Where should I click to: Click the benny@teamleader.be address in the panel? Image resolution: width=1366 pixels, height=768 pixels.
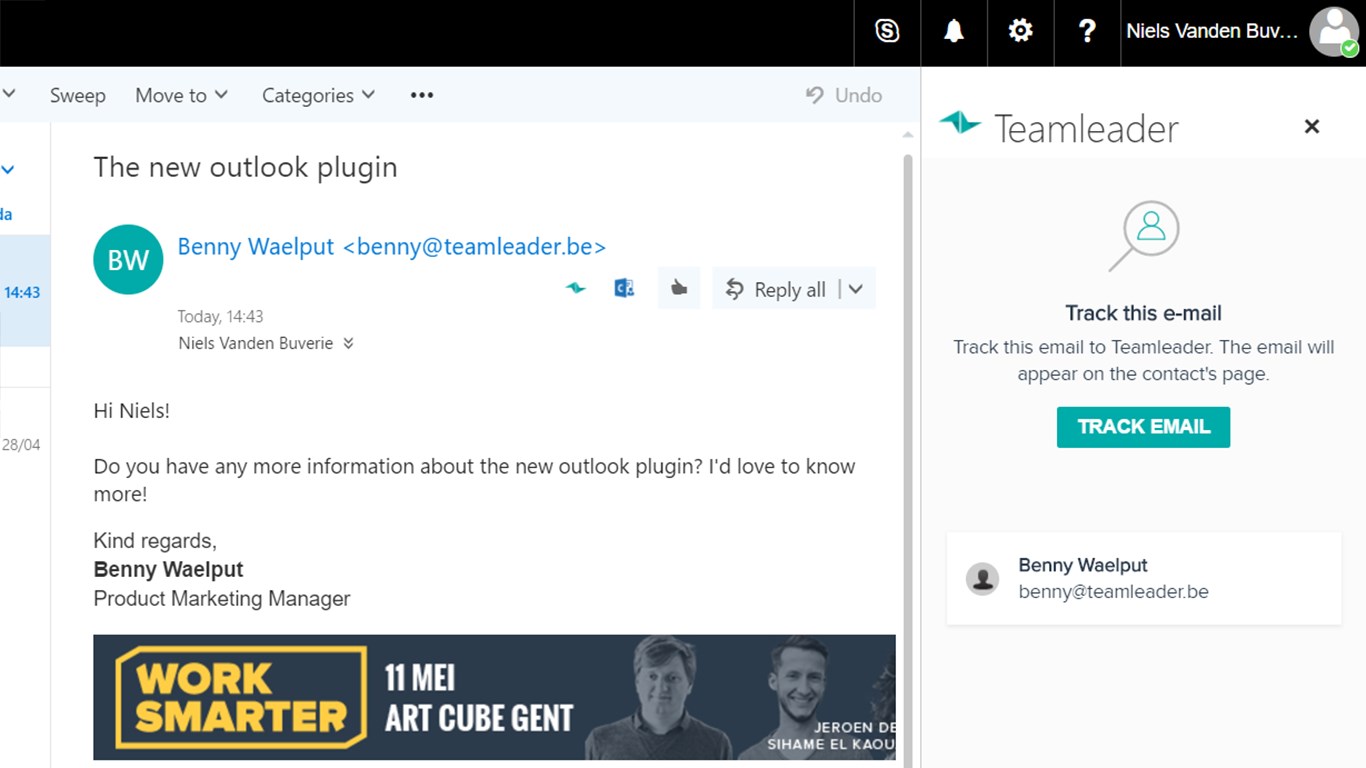click(1113, 592)
